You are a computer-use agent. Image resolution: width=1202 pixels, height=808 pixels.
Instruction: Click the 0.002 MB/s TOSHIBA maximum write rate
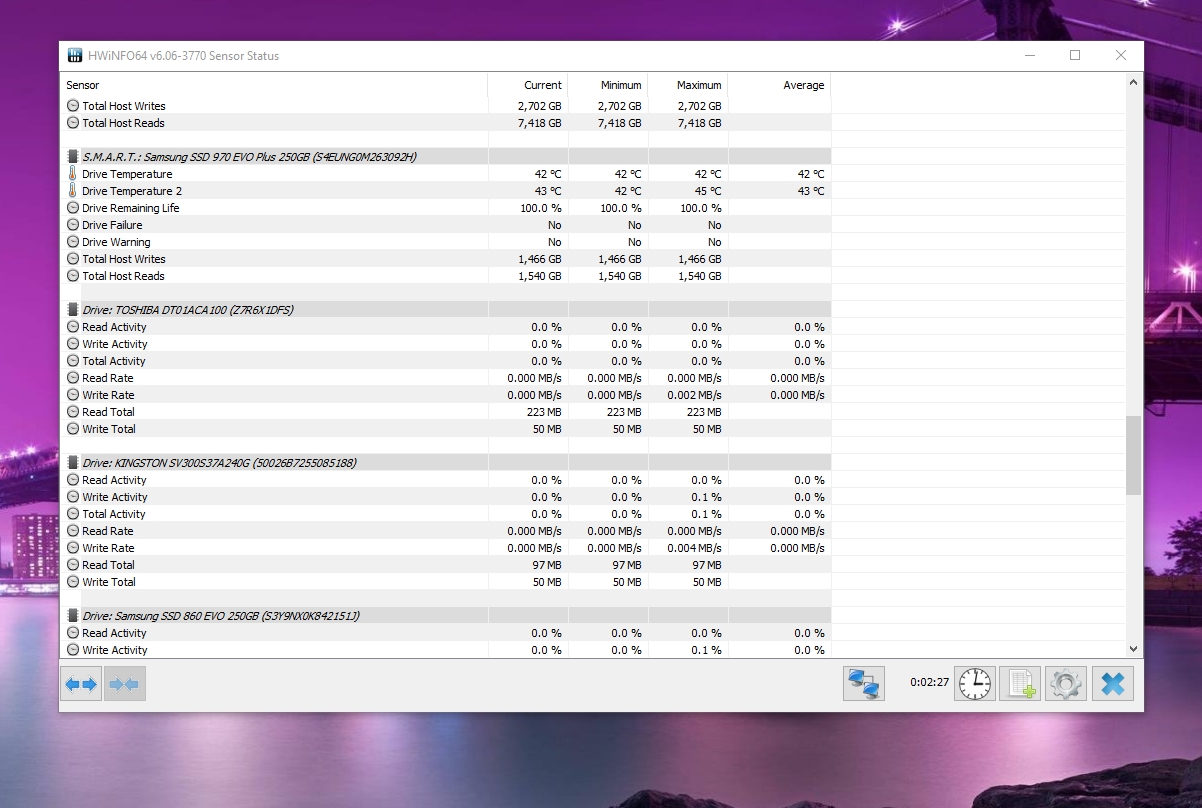click(x=694, y=395)
